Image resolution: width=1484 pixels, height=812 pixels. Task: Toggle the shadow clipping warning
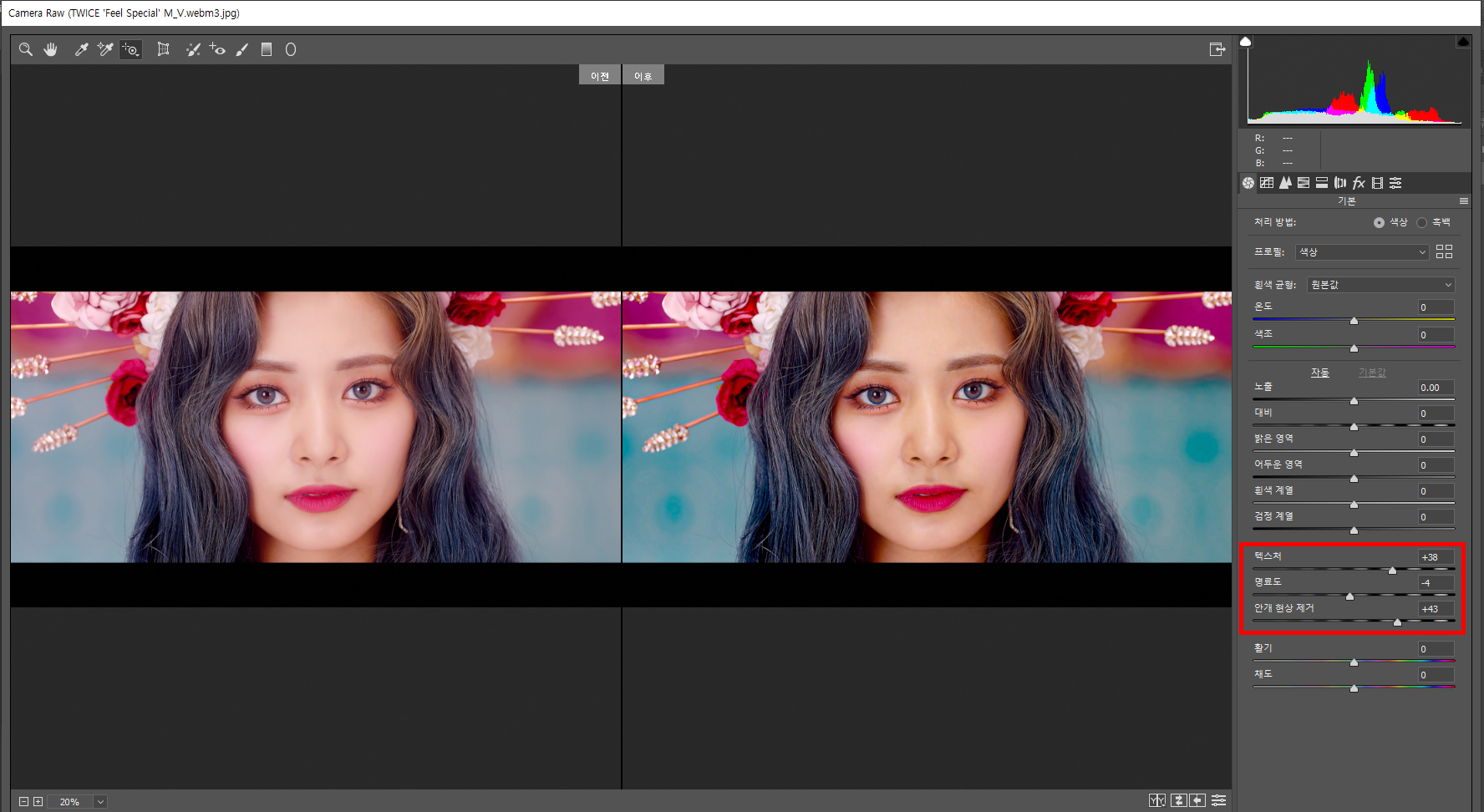point(1246,41)
